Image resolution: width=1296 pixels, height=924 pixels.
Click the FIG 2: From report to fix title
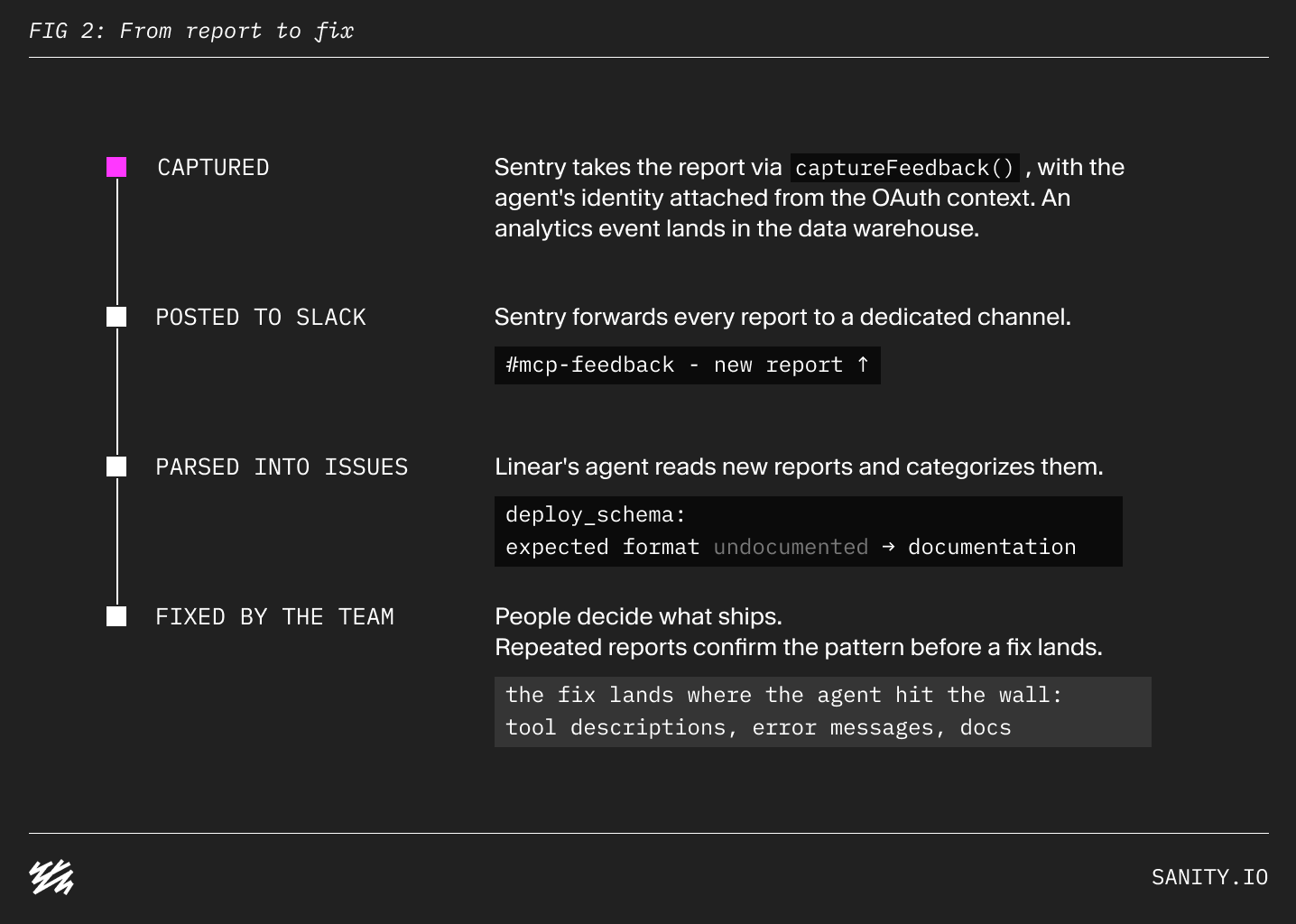tap(191, 31)
